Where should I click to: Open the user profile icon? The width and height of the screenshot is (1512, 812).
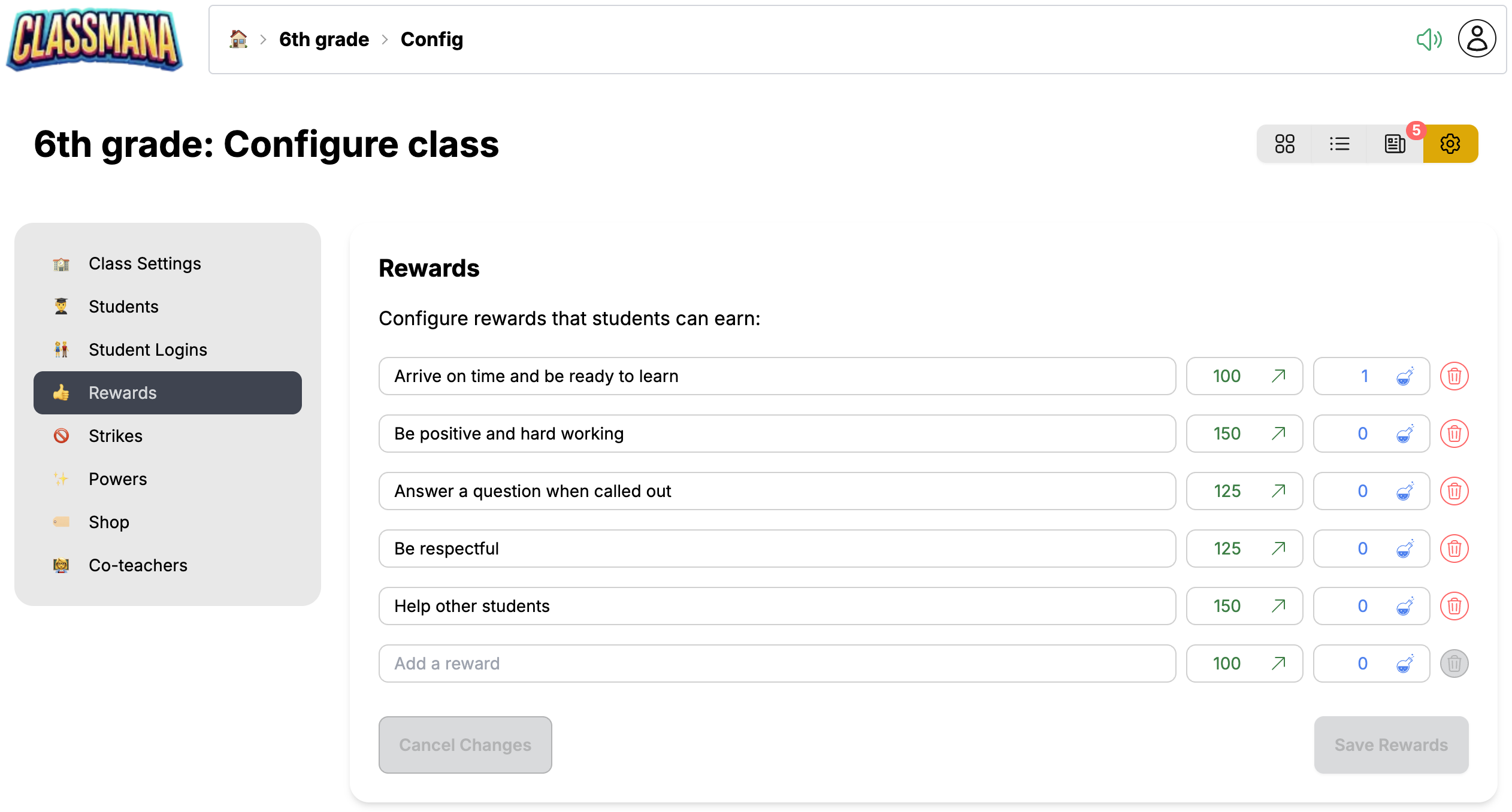coord(1477,38)
